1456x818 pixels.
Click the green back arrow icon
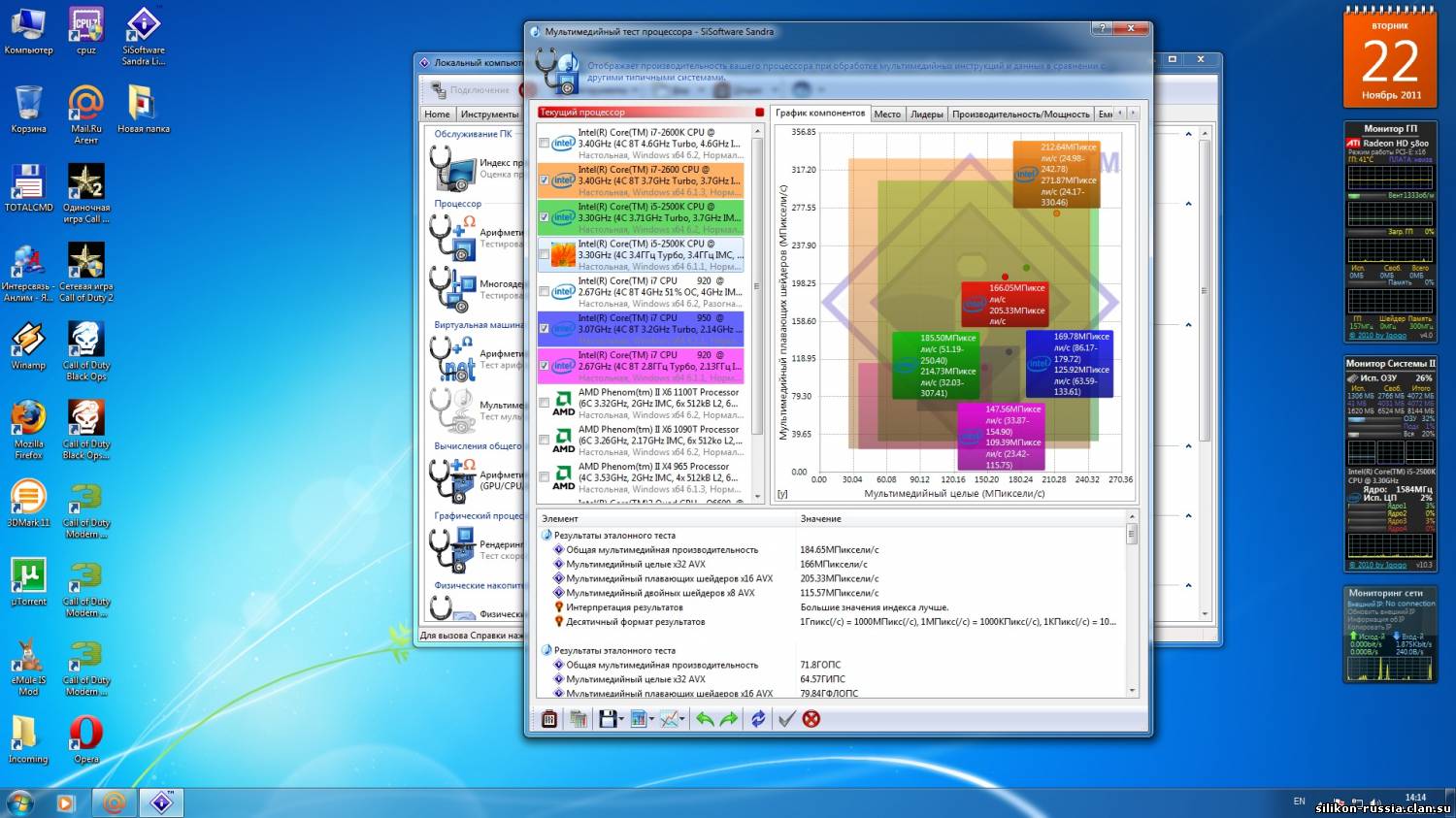tap(705, 719)
